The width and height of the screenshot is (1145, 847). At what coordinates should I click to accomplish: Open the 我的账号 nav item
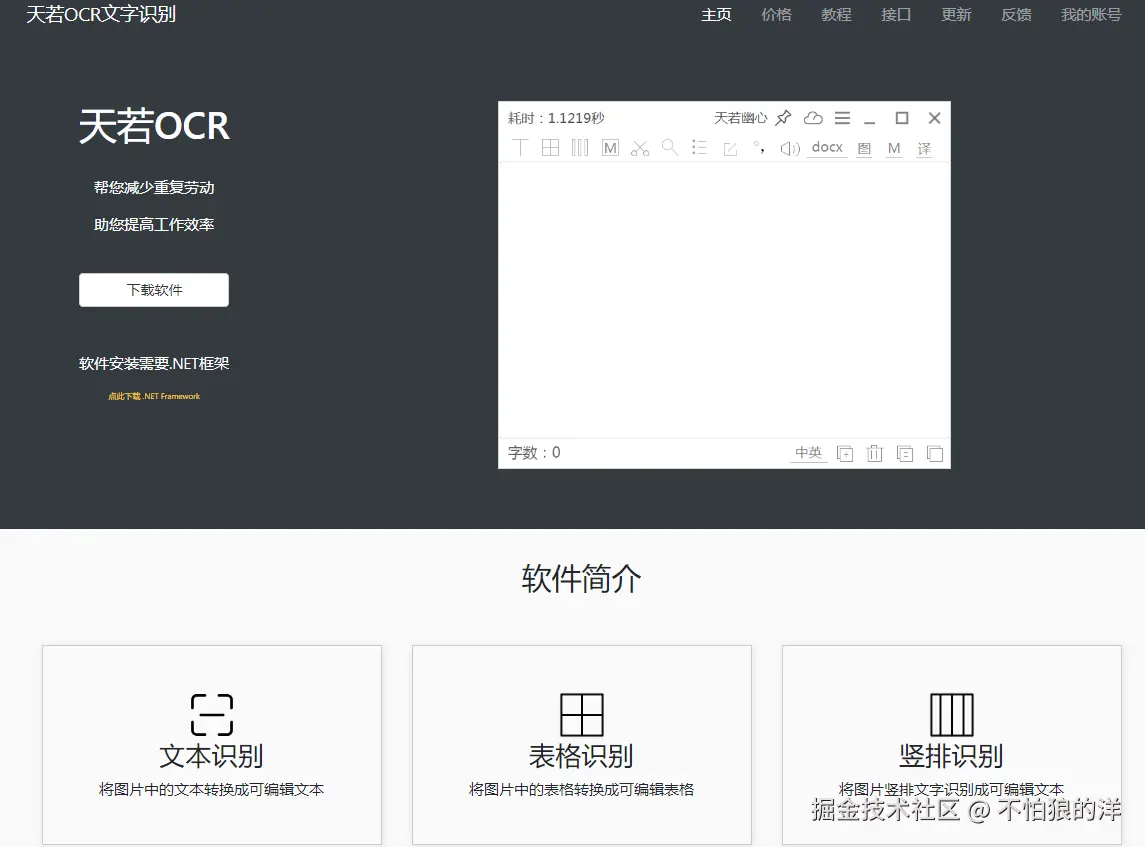pos(1091,15)
